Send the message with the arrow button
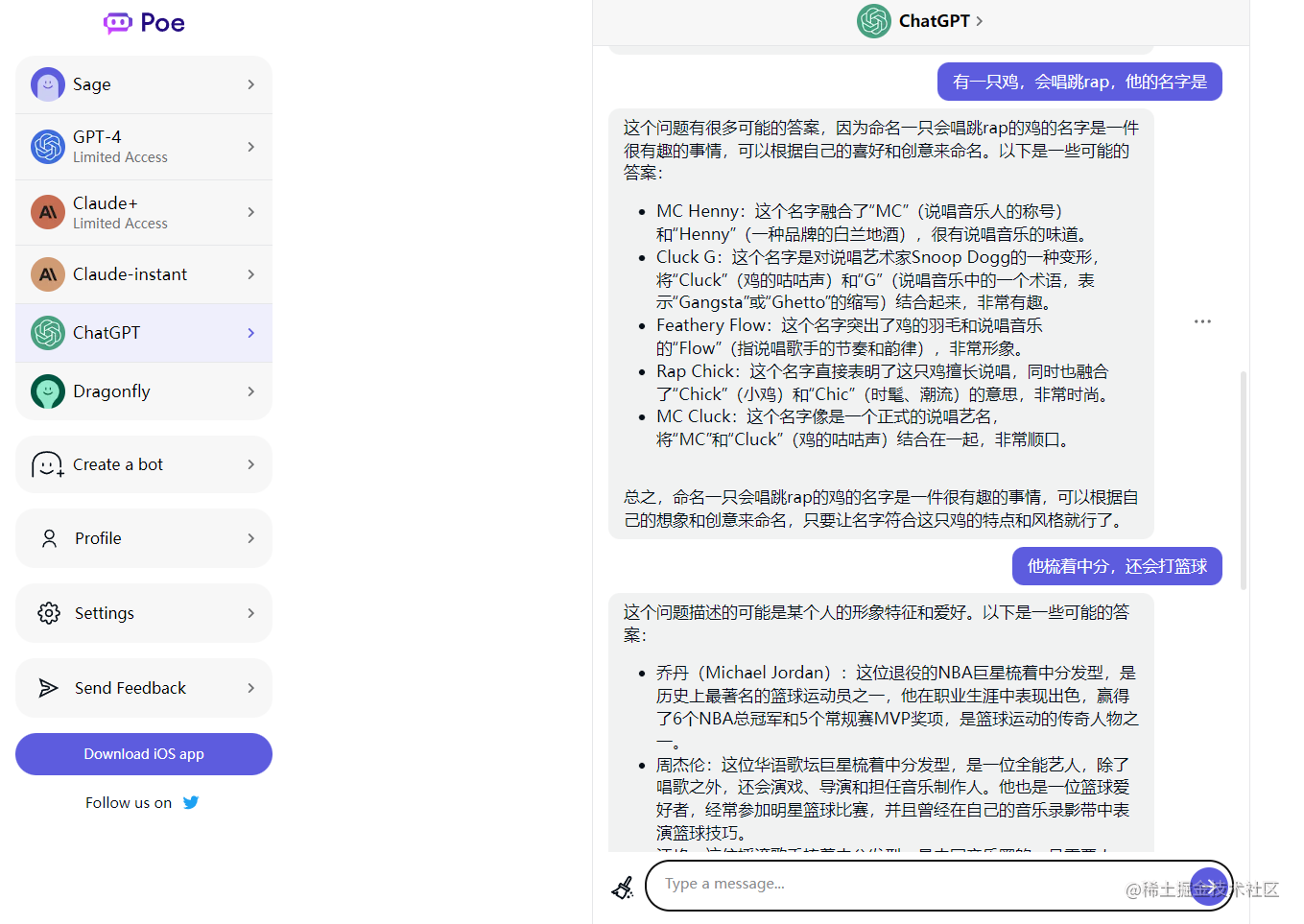1304x924 pixels. point(1209,886)
